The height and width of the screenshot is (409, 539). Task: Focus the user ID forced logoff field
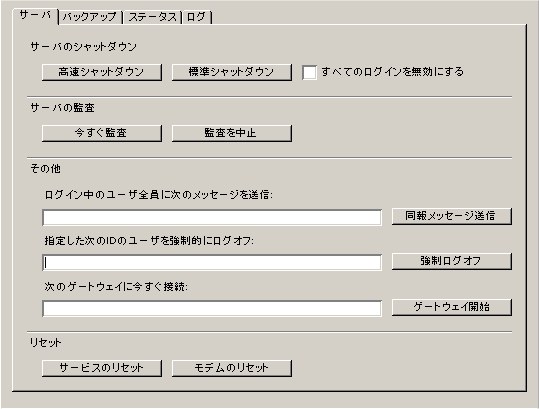click(212, 263)
